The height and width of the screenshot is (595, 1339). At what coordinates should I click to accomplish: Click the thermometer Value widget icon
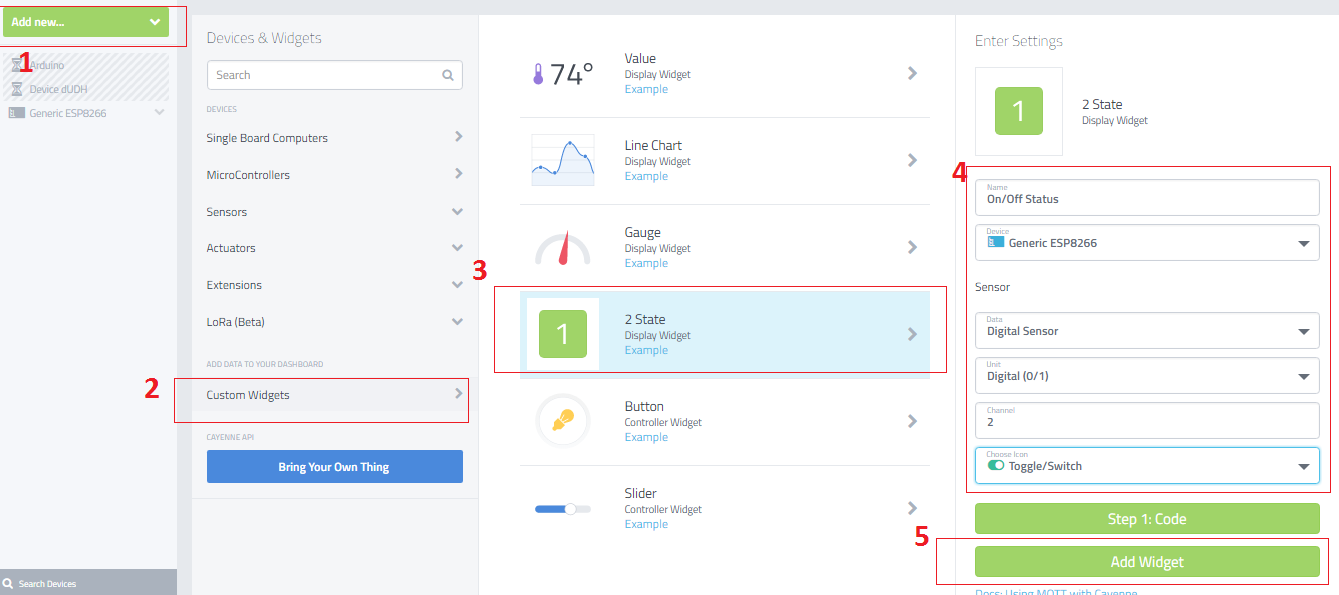pos(538,74)
